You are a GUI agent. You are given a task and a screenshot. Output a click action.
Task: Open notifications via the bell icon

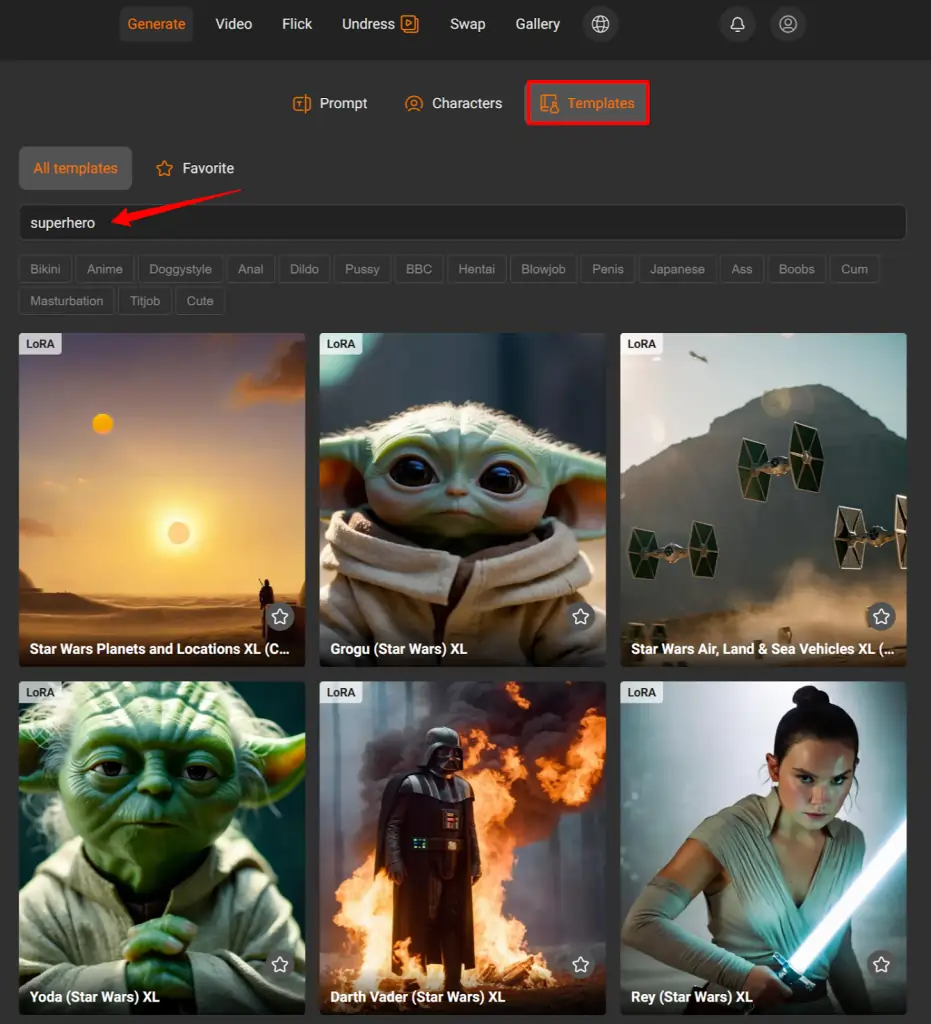pos(737,24)
